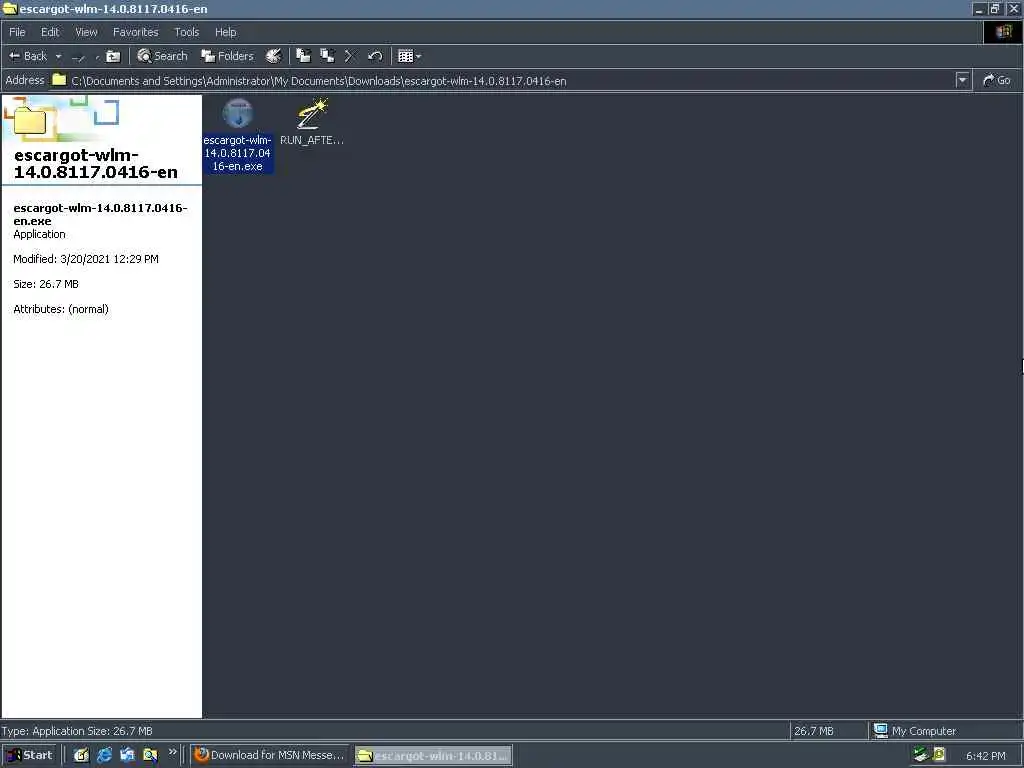
Task: Minimize the Explorer window
Action: [x=978, y=9]
